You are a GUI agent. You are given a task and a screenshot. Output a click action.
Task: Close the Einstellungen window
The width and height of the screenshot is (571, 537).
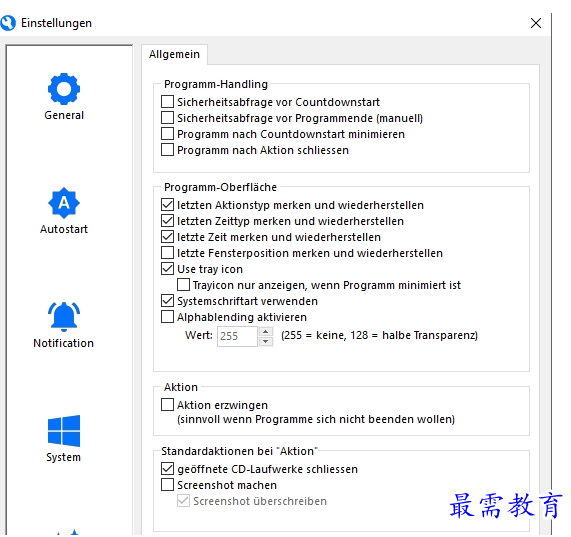536,23
